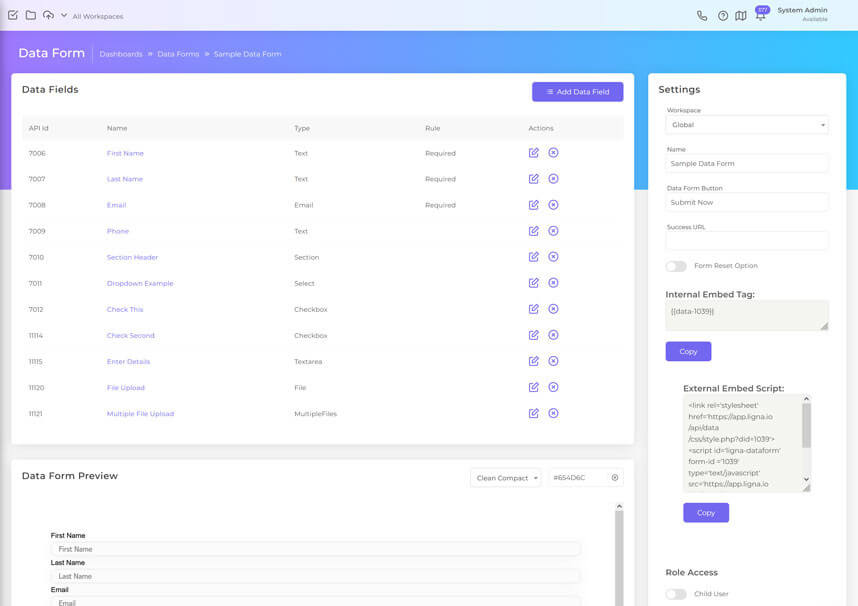The height and width of the screenshot is (606, 858).
Task: Edit the Section Header field
Action: (x=533, y=257)
